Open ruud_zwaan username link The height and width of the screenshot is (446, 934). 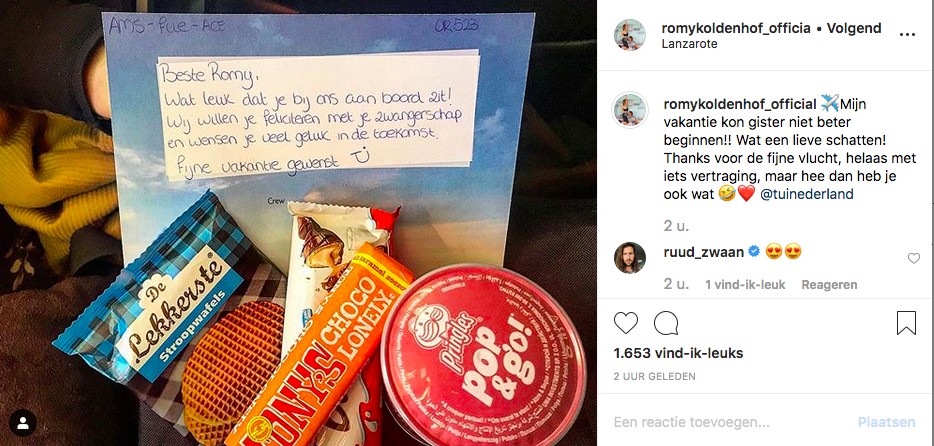(x=703, y=252)
